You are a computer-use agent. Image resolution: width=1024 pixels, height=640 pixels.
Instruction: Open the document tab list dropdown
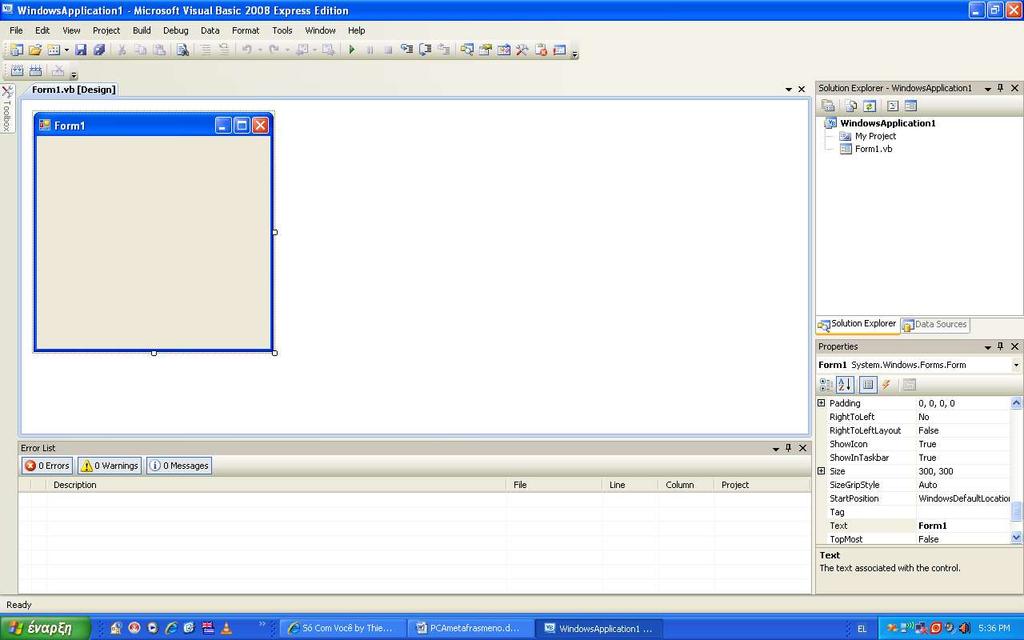(x=789, y=89)
